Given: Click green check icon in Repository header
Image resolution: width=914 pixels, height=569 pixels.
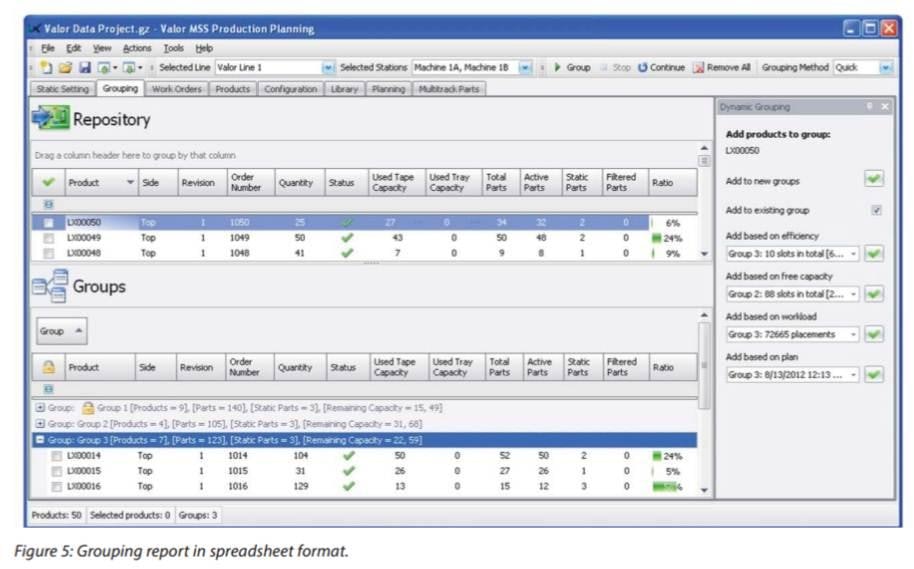Looking at the screenshot, I should (x=48, y=182).
